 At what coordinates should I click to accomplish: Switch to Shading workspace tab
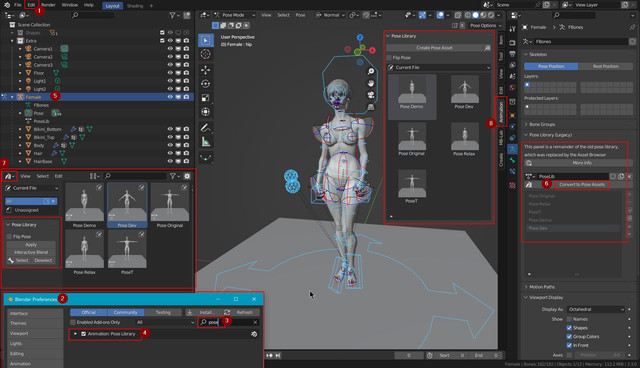(x=135, y=6)
